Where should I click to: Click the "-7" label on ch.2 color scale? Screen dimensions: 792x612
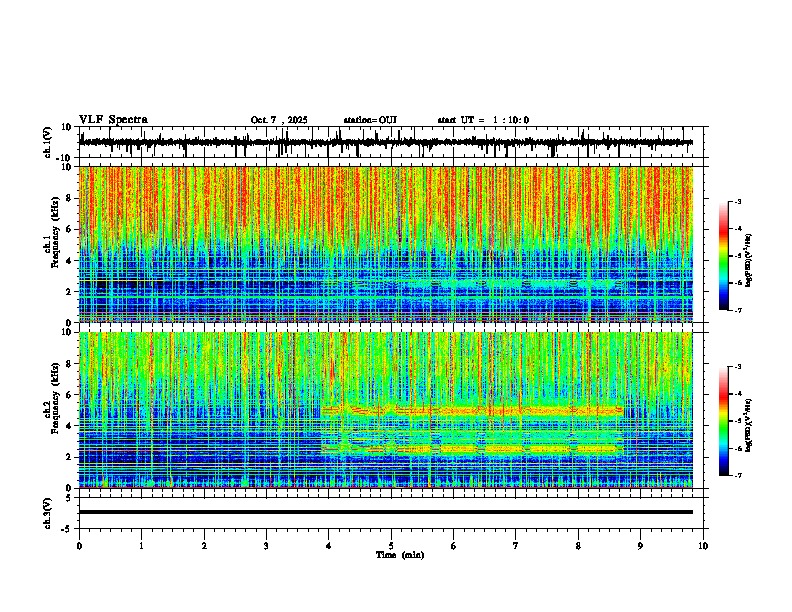[x=737, y=476]
